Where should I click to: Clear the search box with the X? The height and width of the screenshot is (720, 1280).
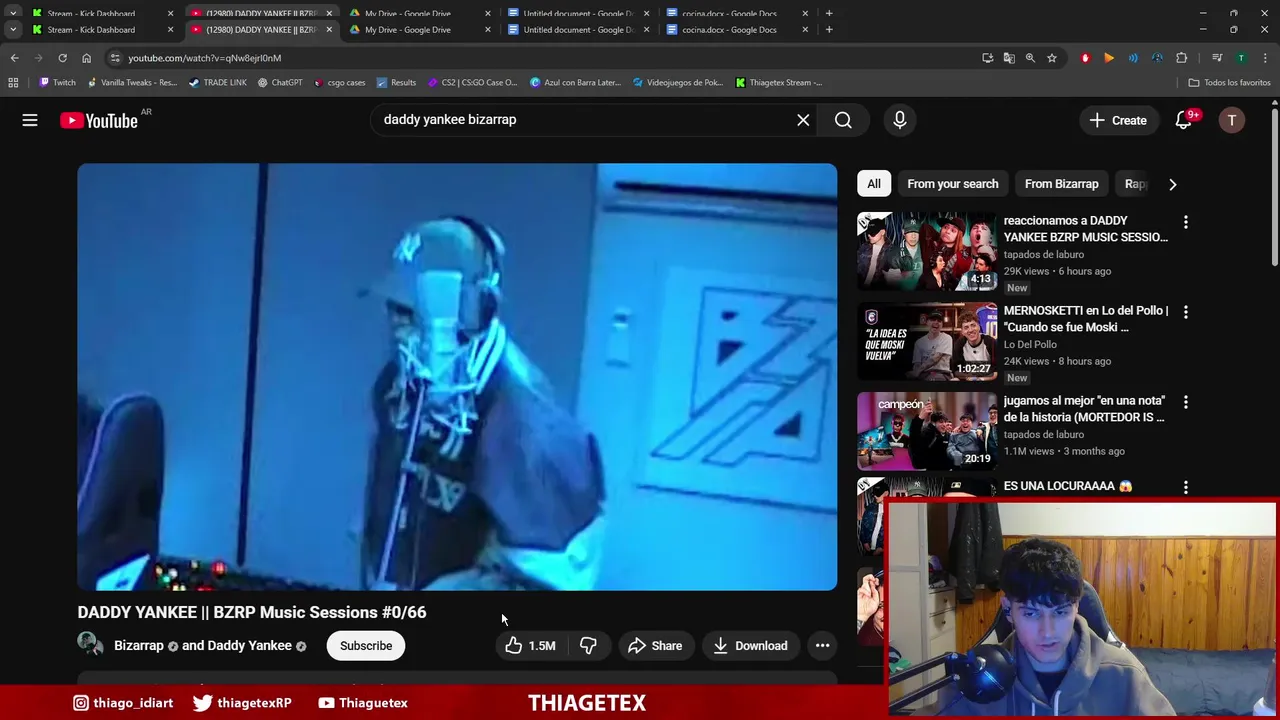point(803,120)
